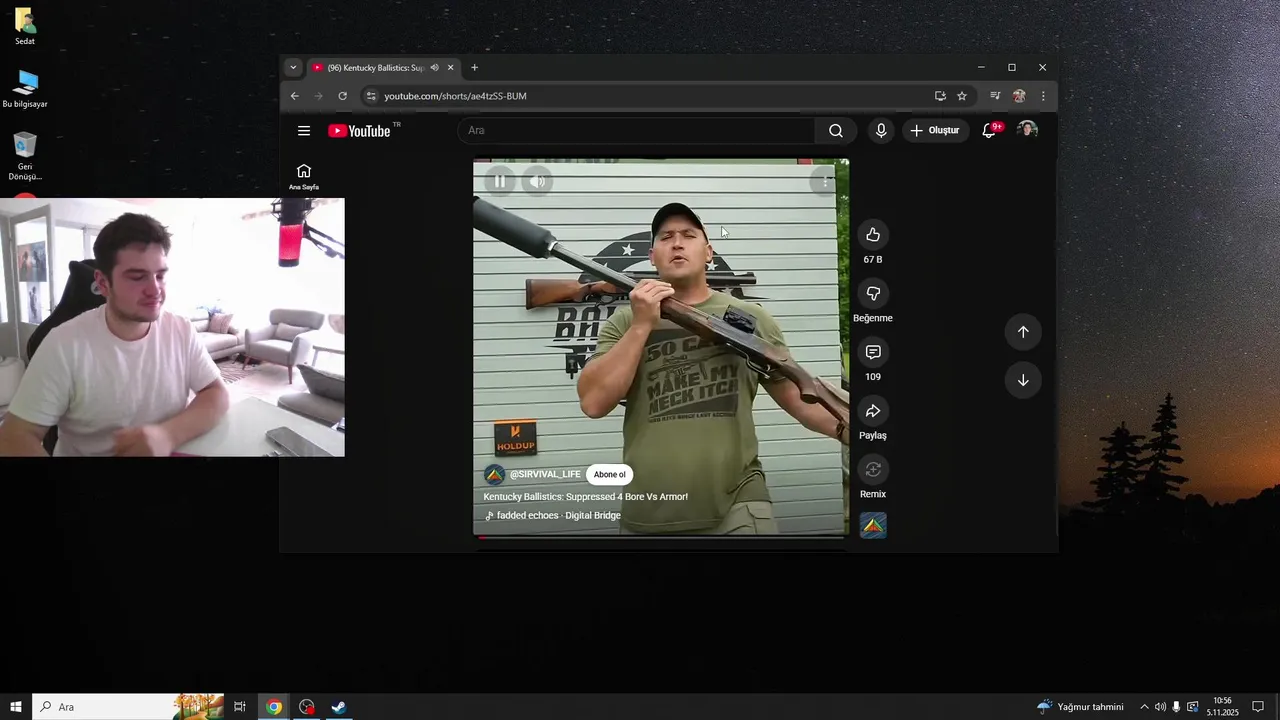Viewport: 1280px width, 720px height.
Task: Switch to Chrome on the taskbar
Action: pyautogui.click(x=274, y=707)
